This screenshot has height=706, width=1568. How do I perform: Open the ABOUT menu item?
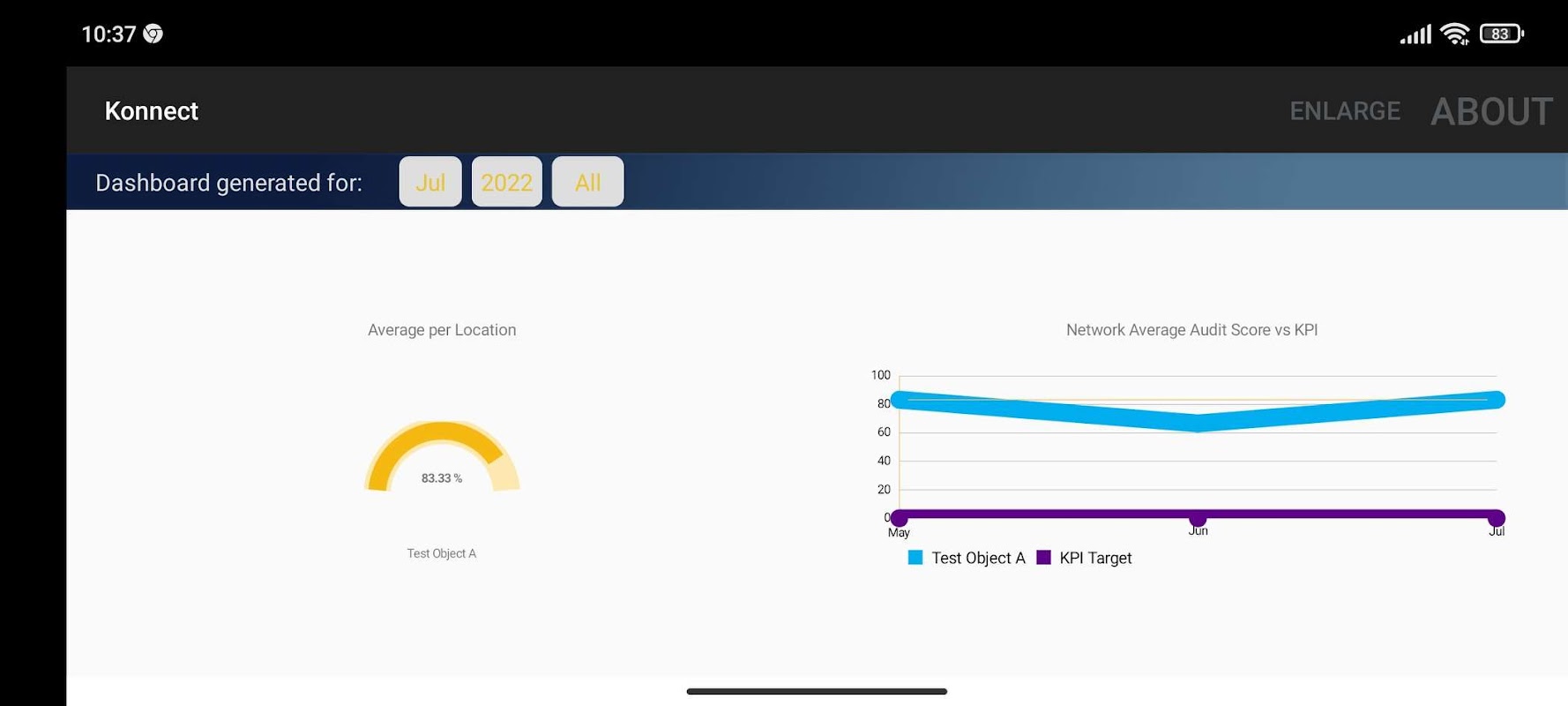(1491, 112)
